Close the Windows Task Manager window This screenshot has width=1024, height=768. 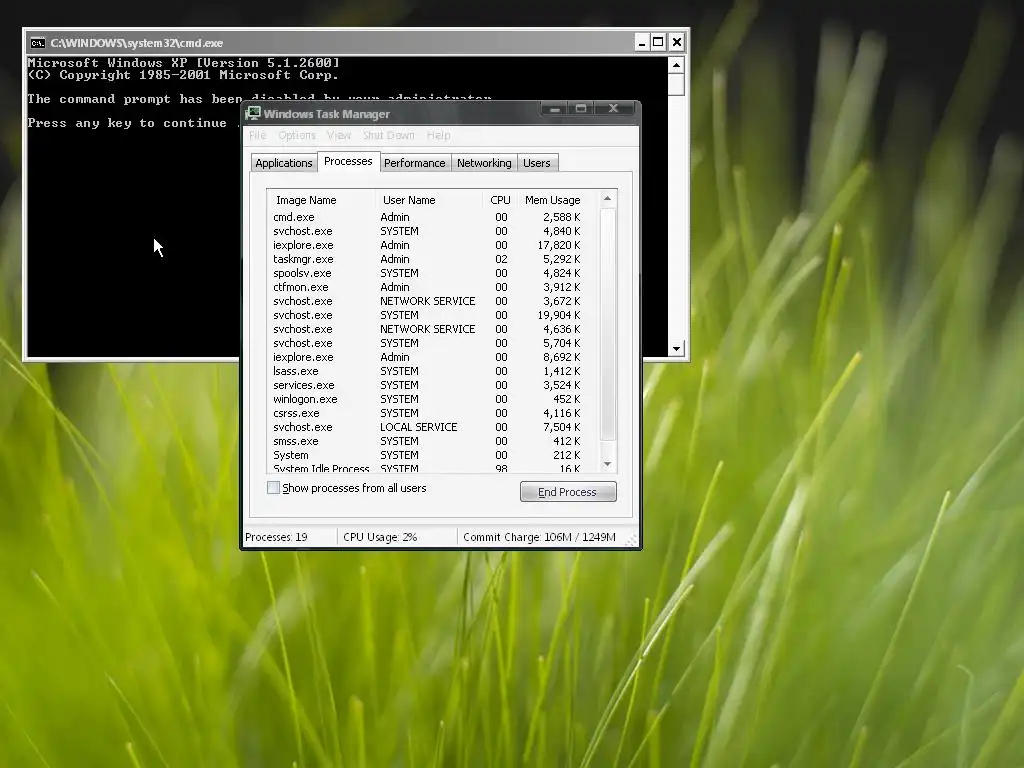(x=613, y=108)
